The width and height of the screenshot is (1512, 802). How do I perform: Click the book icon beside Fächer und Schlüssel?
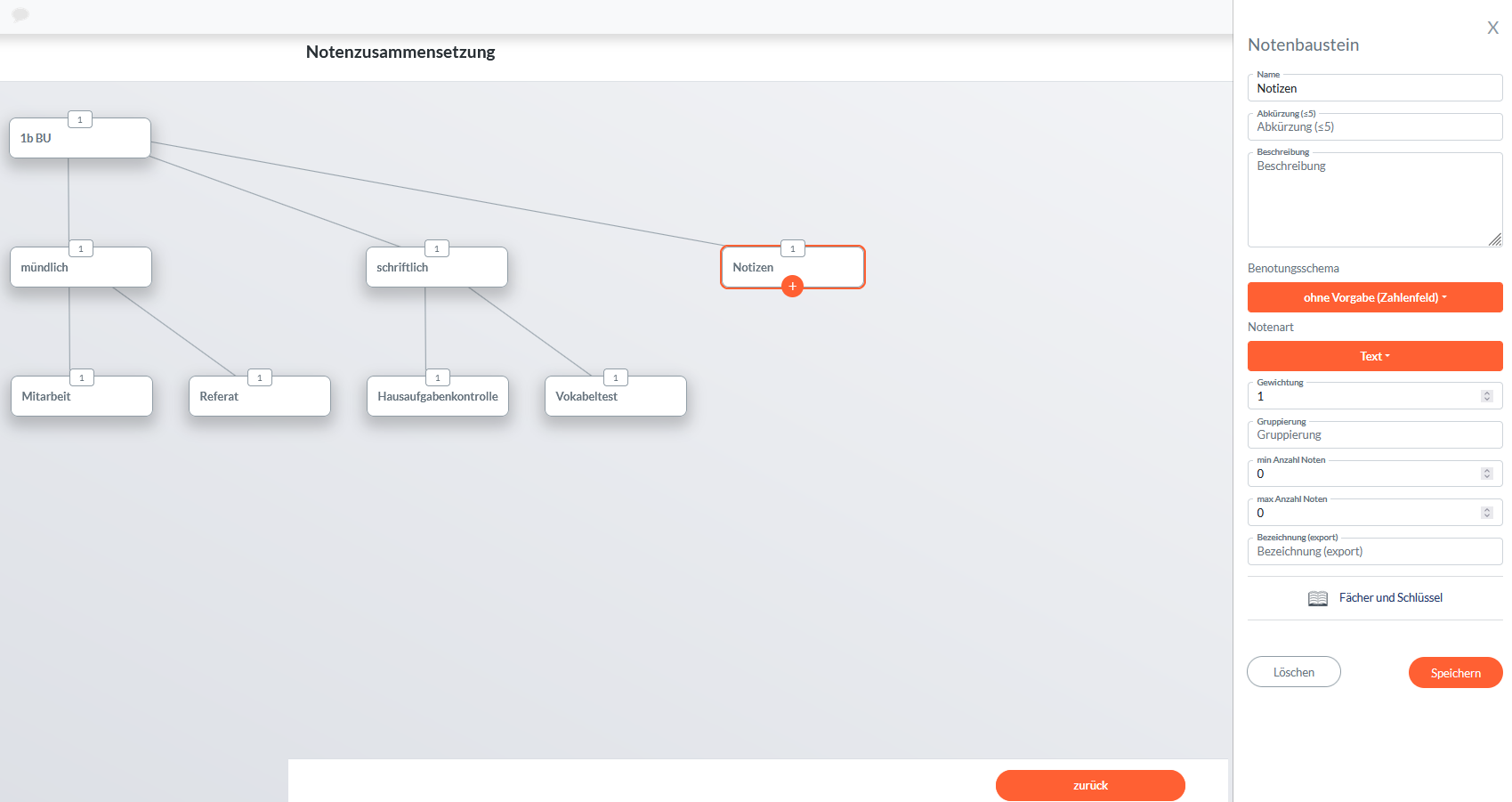(1318, 598)
